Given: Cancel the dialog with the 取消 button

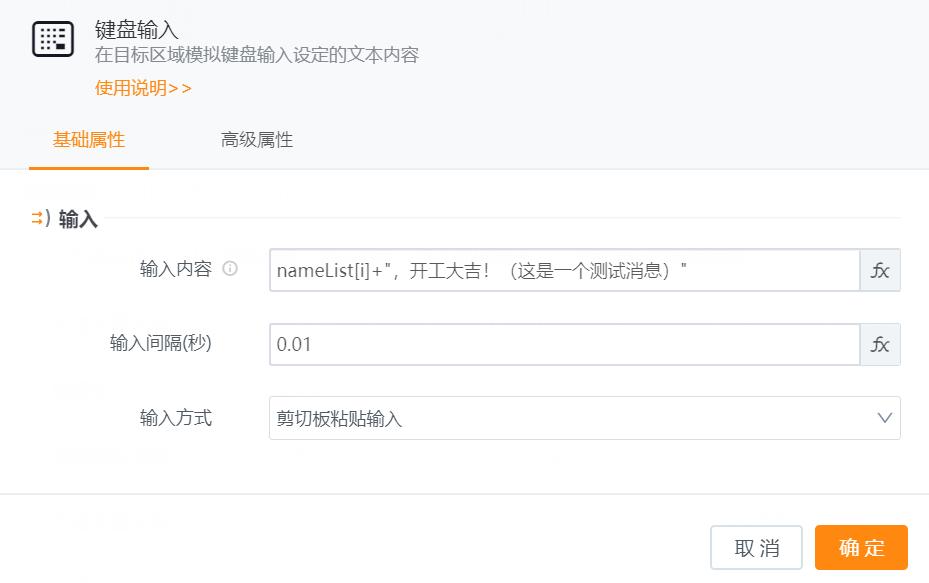Looking at the screenshot, I should point(756,547).
